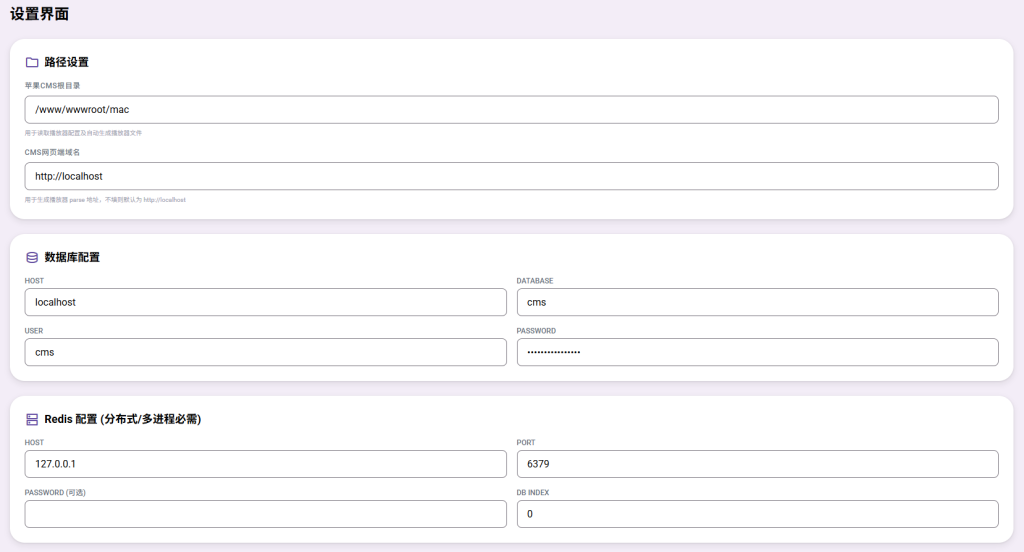Click the CMS网页端域名 field containing http://localhost
1024x552 pixels.
[x=511, y=176]
